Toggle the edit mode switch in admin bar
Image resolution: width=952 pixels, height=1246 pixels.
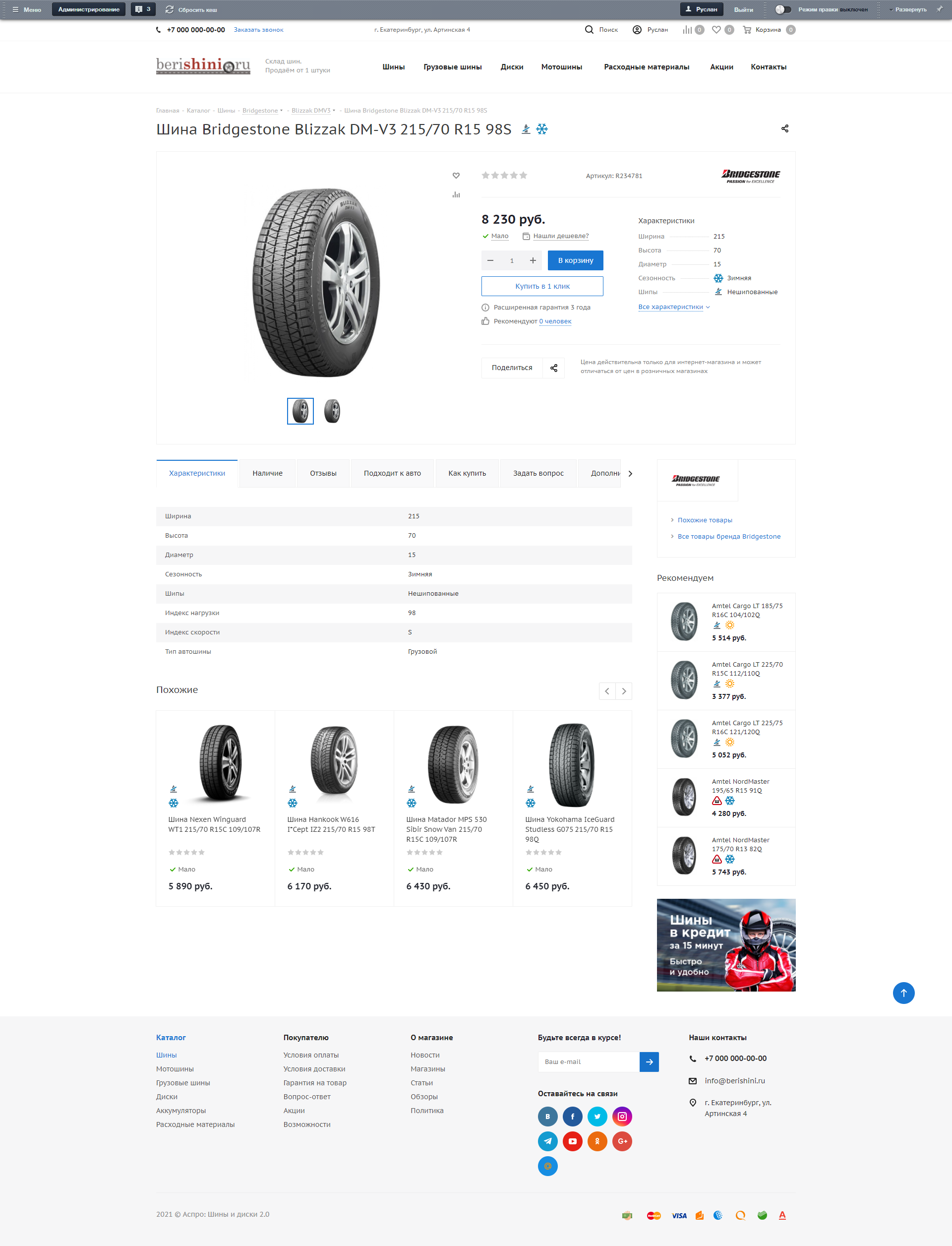tap(783, 9)
